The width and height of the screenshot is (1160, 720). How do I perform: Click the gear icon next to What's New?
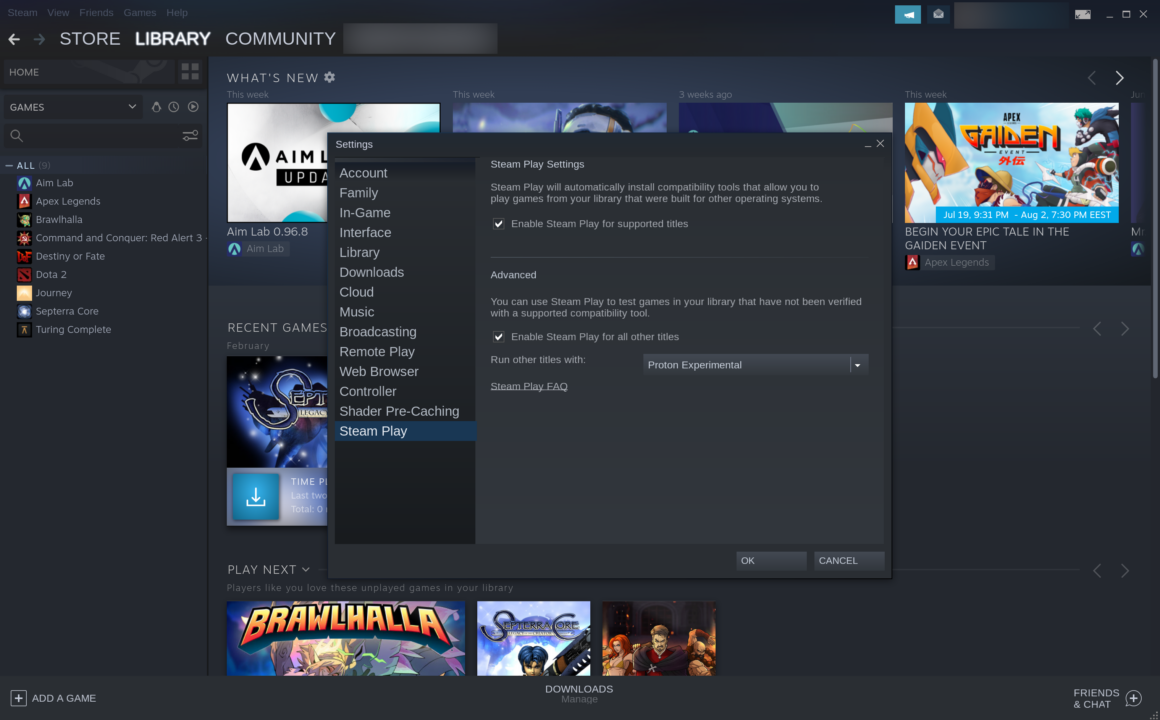[329, 77]
